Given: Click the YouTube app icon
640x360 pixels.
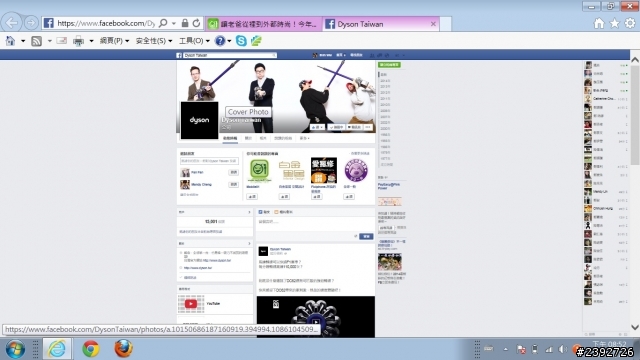Looking at the screenshot, I should (x=191, y=304).
